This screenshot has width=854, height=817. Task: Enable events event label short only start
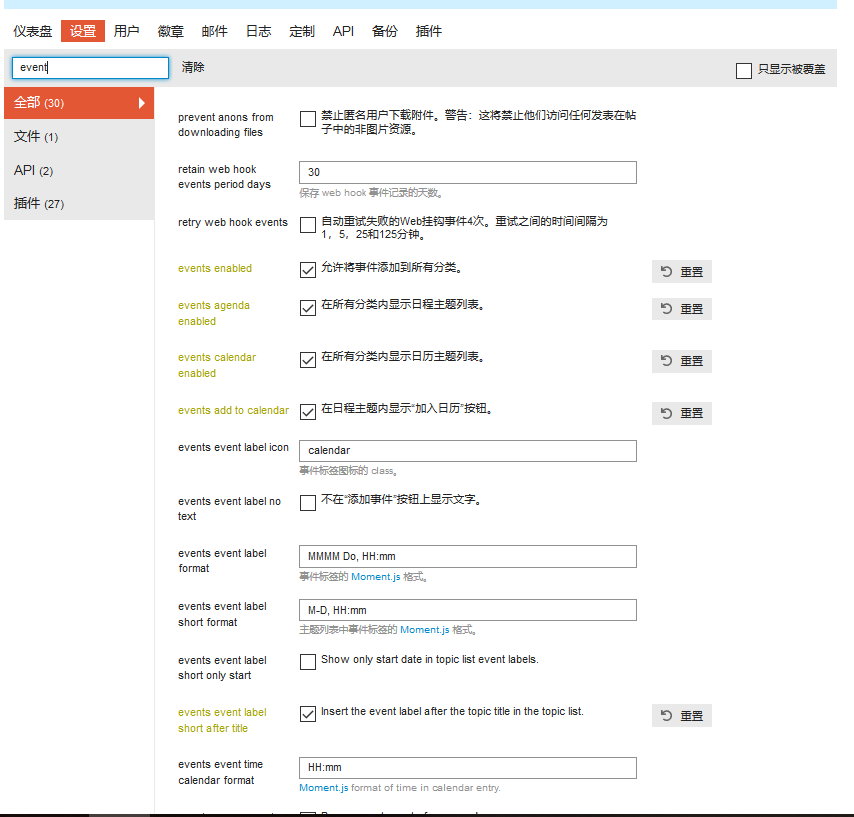(x=308, y=662)
